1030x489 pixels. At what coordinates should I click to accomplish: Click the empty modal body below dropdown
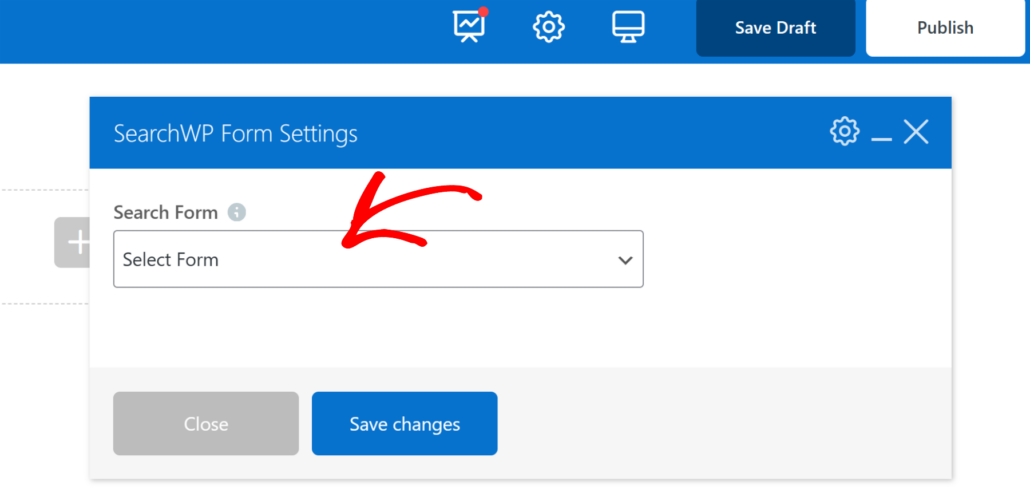coord(520,328)
